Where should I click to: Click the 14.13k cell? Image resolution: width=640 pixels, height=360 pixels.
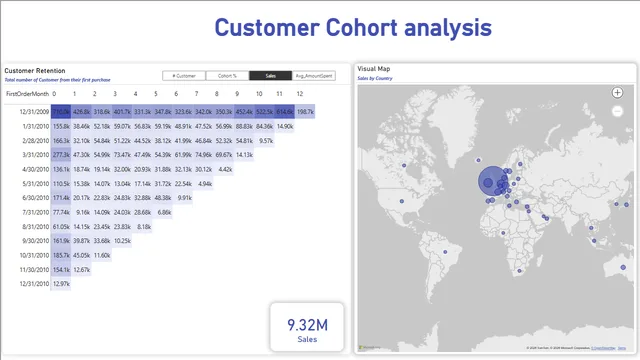click(x=244, y=155)
